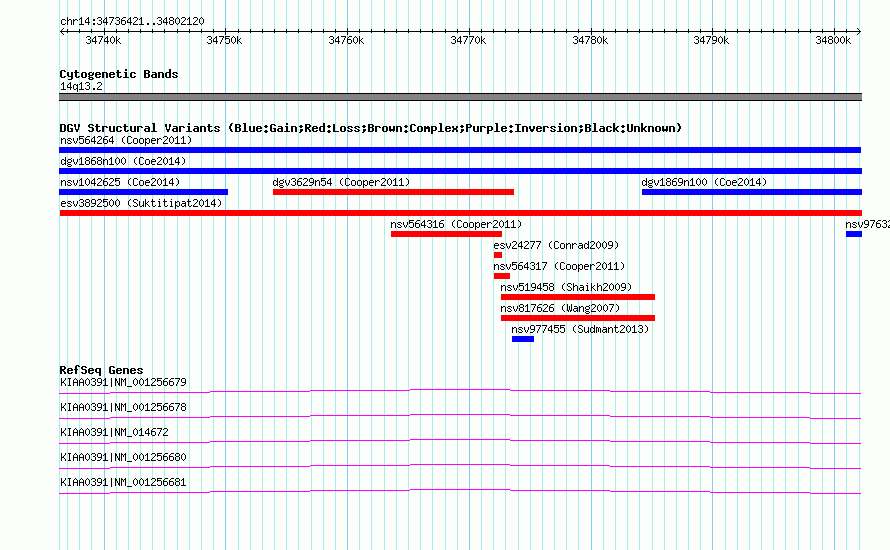Open the KIAA0391|NM_001256681 transcript label
Viewport: 890px width, 550px height.
pyautogui.click(x=123, y=482)
